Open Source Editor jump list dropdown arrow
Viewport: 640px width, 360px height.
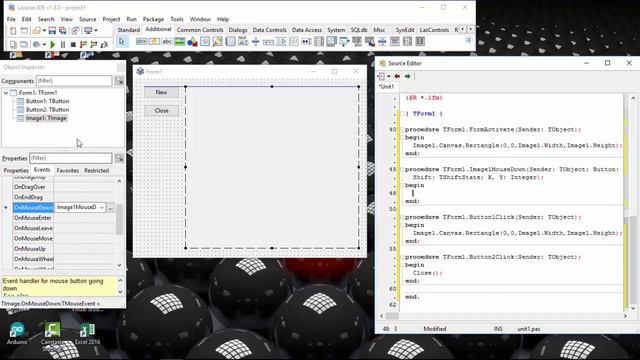pyautogui.click(x=389, y=76)
